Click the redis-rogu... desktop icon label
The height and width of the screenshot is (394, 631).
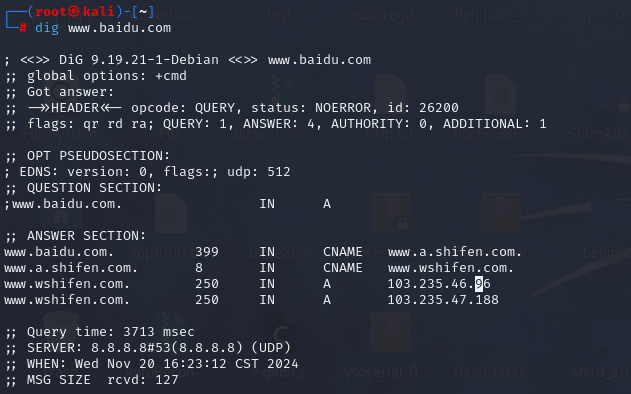(386, 15)
